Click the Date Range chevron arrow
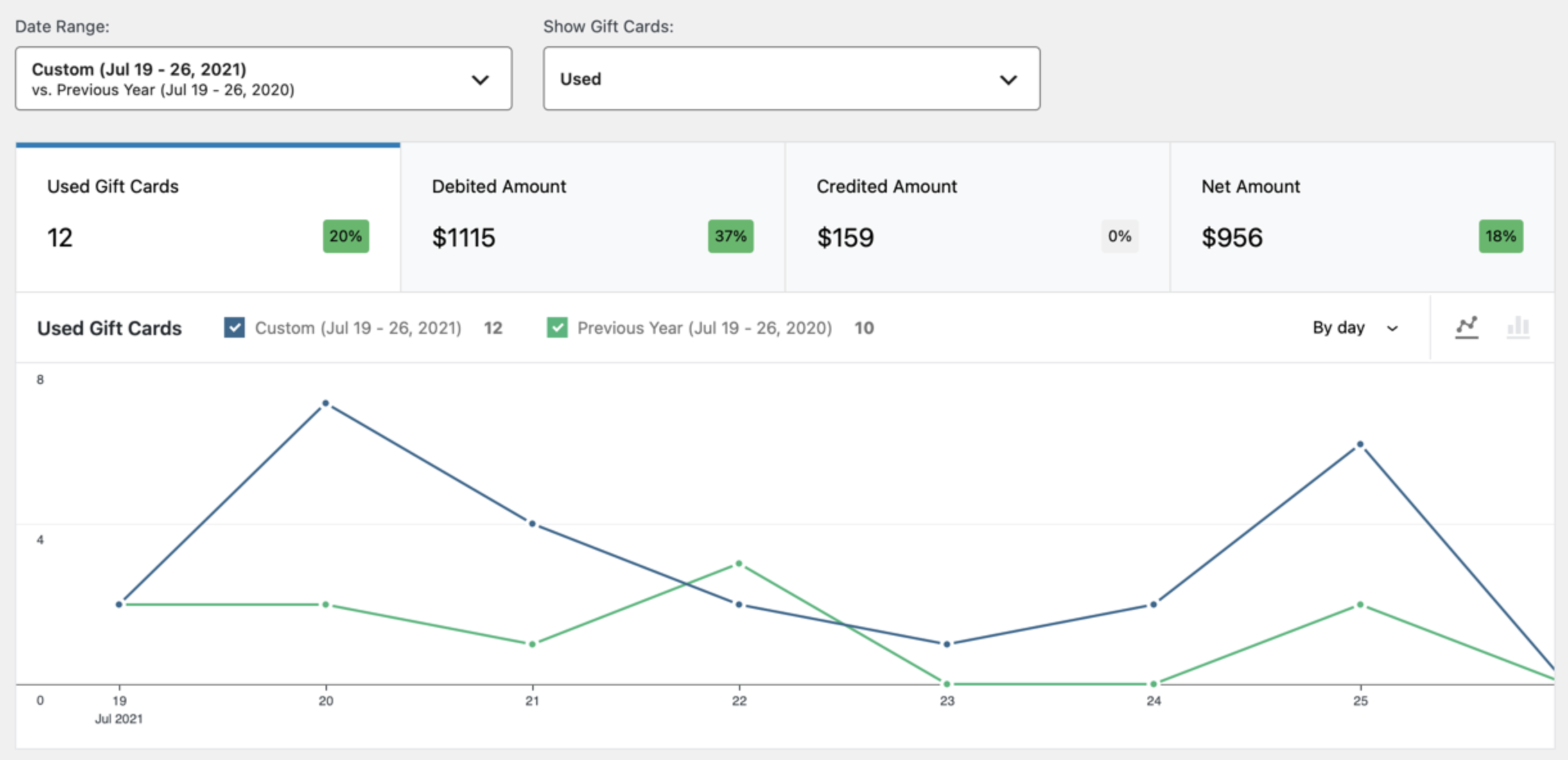This screenshot has height=760, width=1568. [480, 80]
